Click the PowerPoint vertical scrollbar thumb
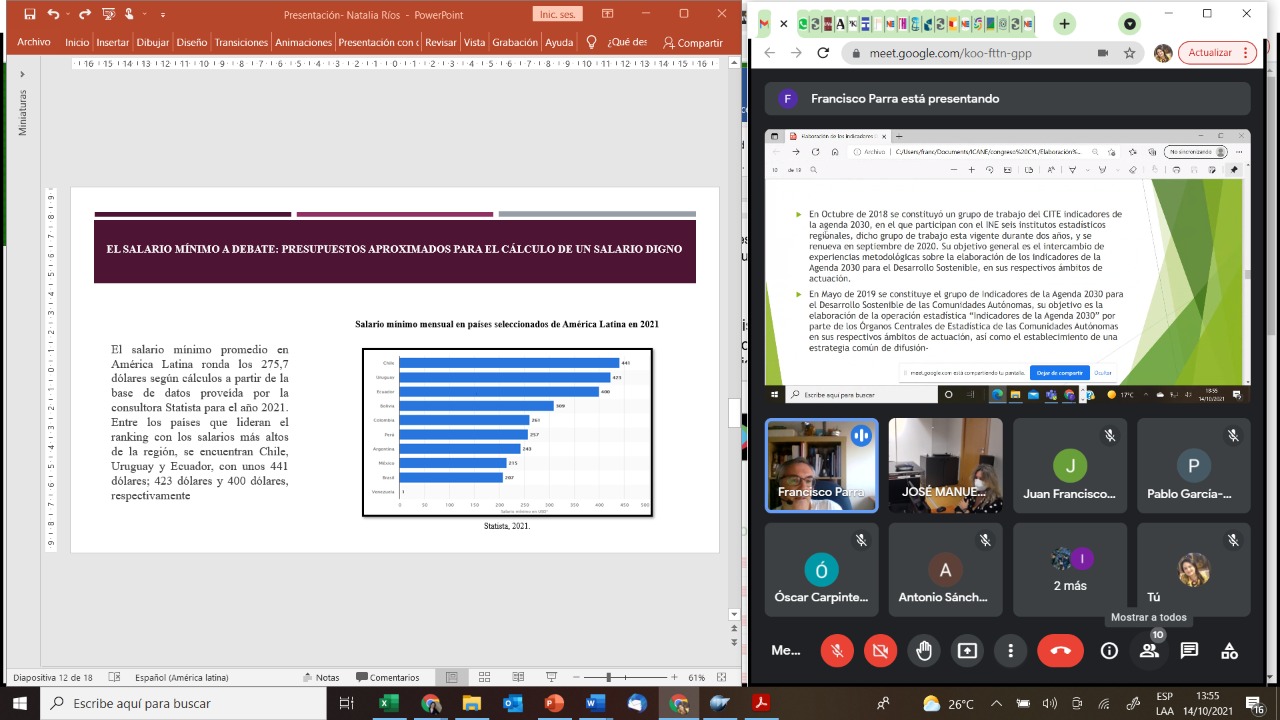1280x720 pixels. click(x=734, y=412)
